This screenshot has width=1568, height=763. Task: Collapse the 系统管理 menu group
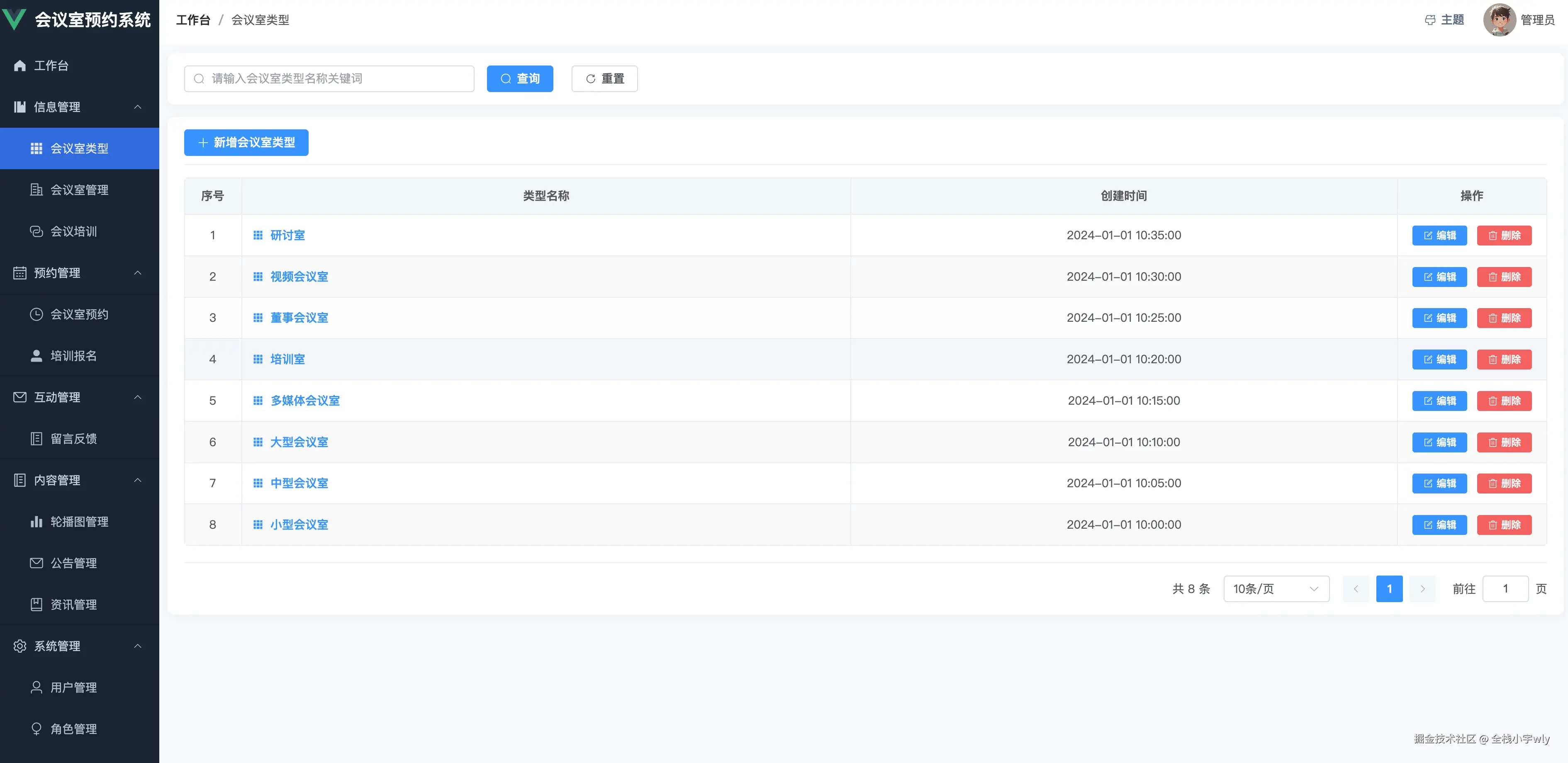79,646
